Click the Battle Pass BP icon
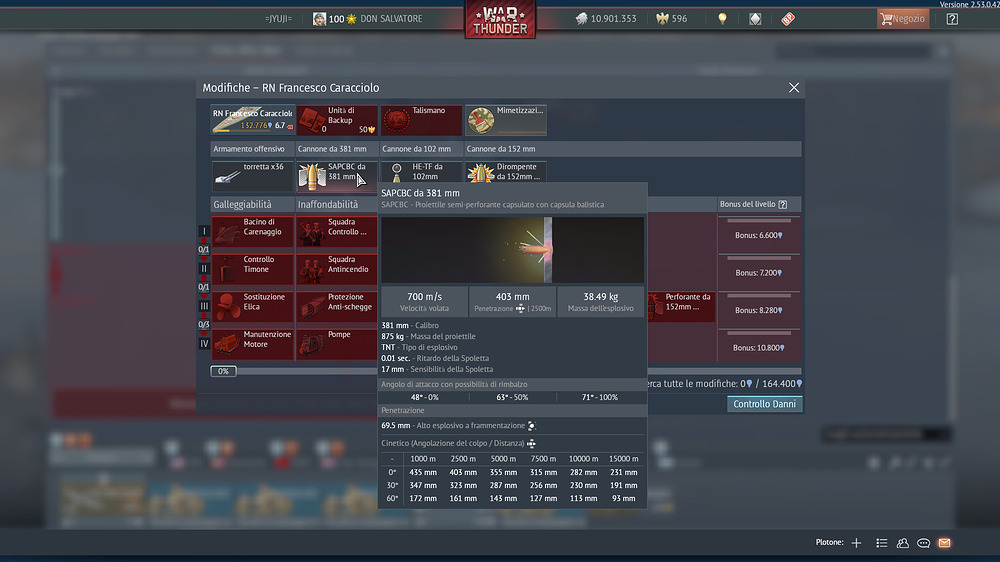Image resolution: width=1000 pixels, height=562 pixels. pos(787,19)
